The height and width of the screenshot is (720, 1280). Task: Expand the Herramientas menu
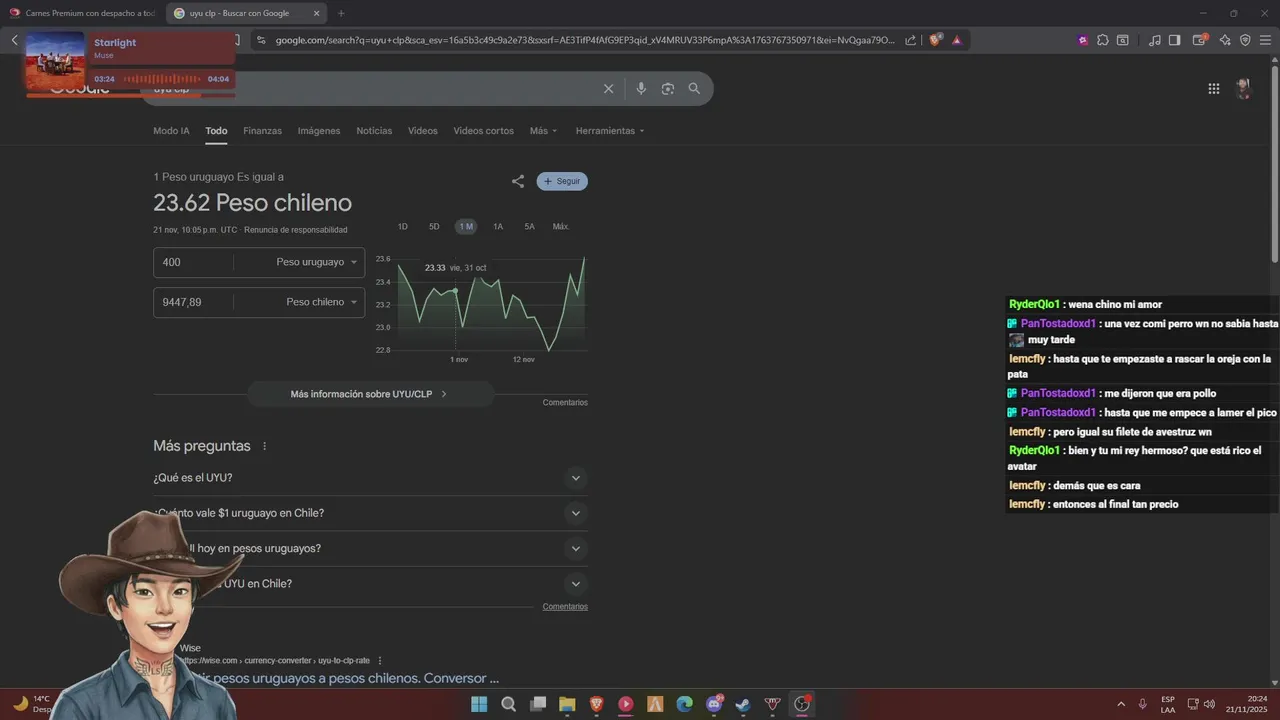click(610, 131)
